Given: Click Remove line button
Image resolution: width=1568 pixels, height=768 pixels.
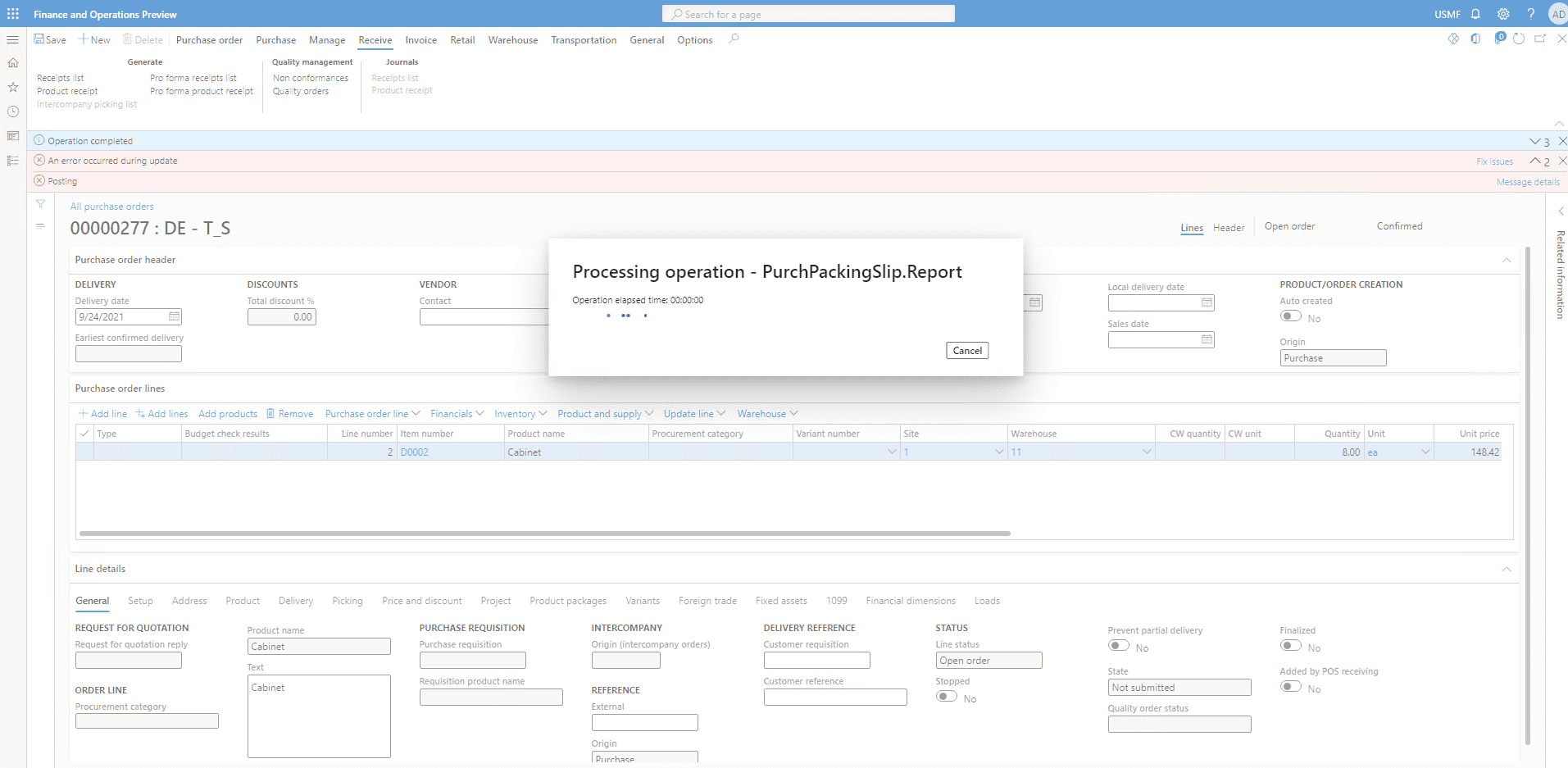Looking at the screenshot, I should [x=289, y=414].
